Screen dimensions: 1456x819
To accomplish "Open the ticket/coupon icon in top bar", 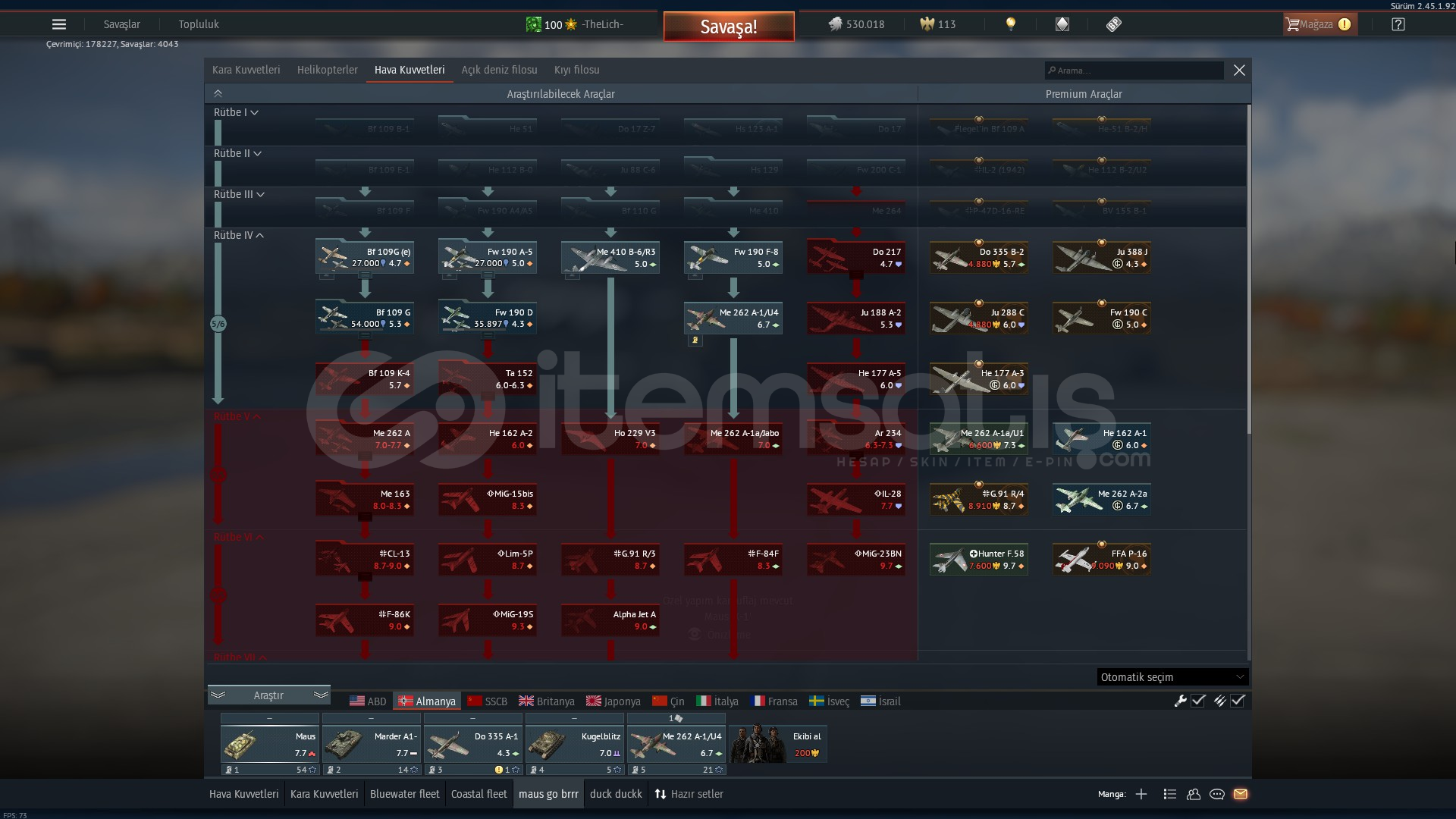I will coord(1113,24).
